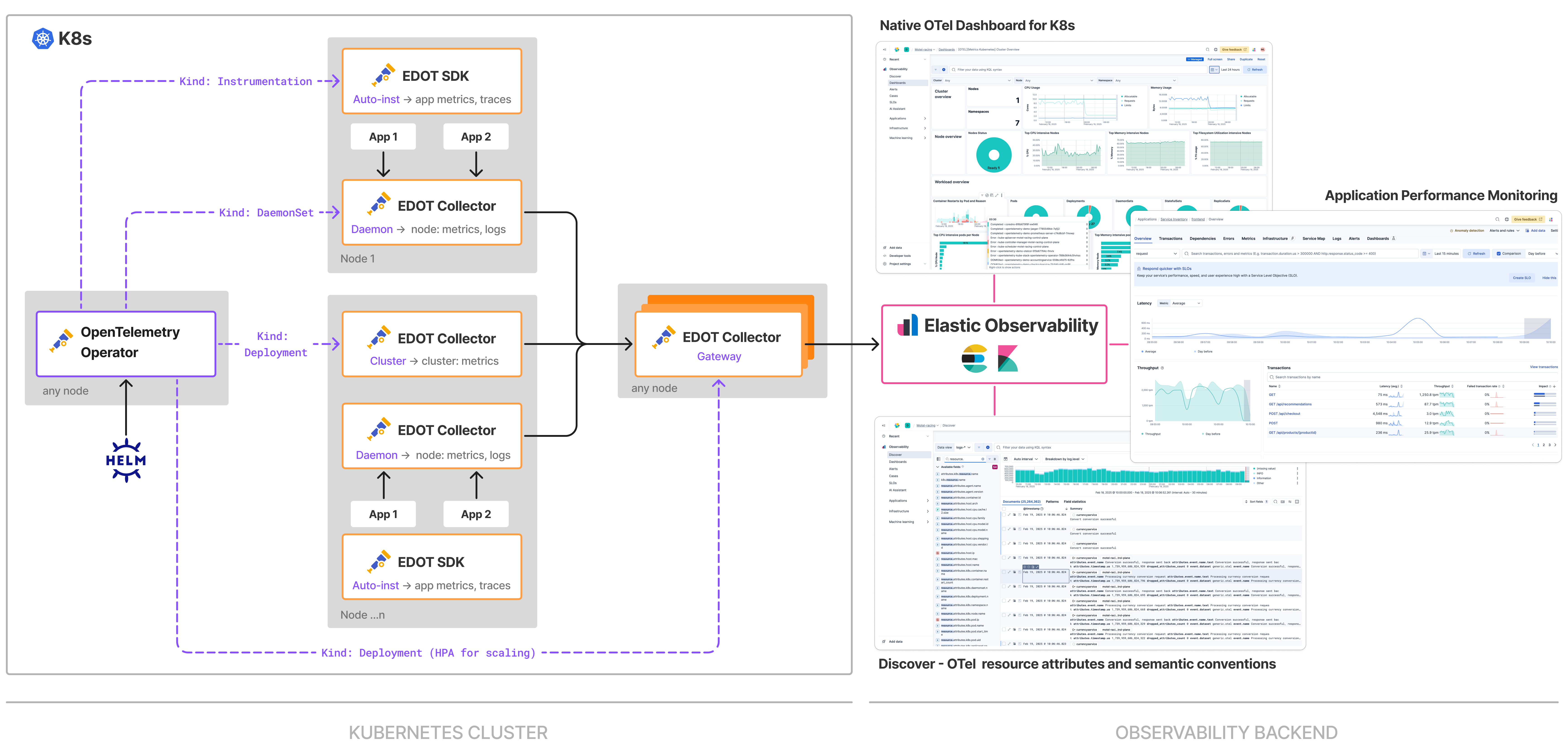Image resolution: width=1568 pixels, height=748 pixels.
Task: Check the select-all documents checkbox in Discover
Action: tap(1004, 509)
